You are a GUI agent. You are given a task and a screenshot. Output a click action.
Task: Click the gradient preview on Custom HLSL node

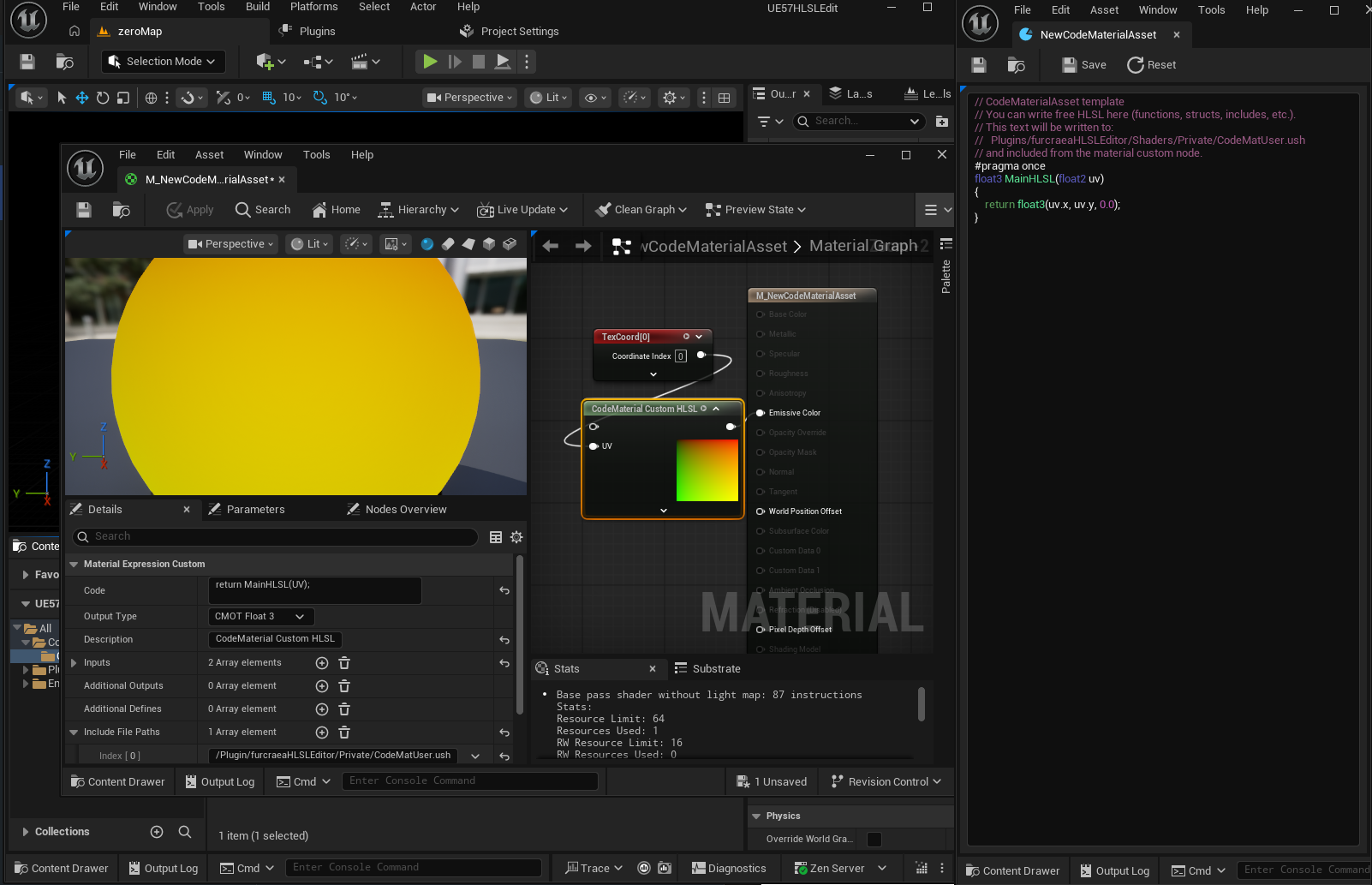pyautogui.click(x=707, y=470)
